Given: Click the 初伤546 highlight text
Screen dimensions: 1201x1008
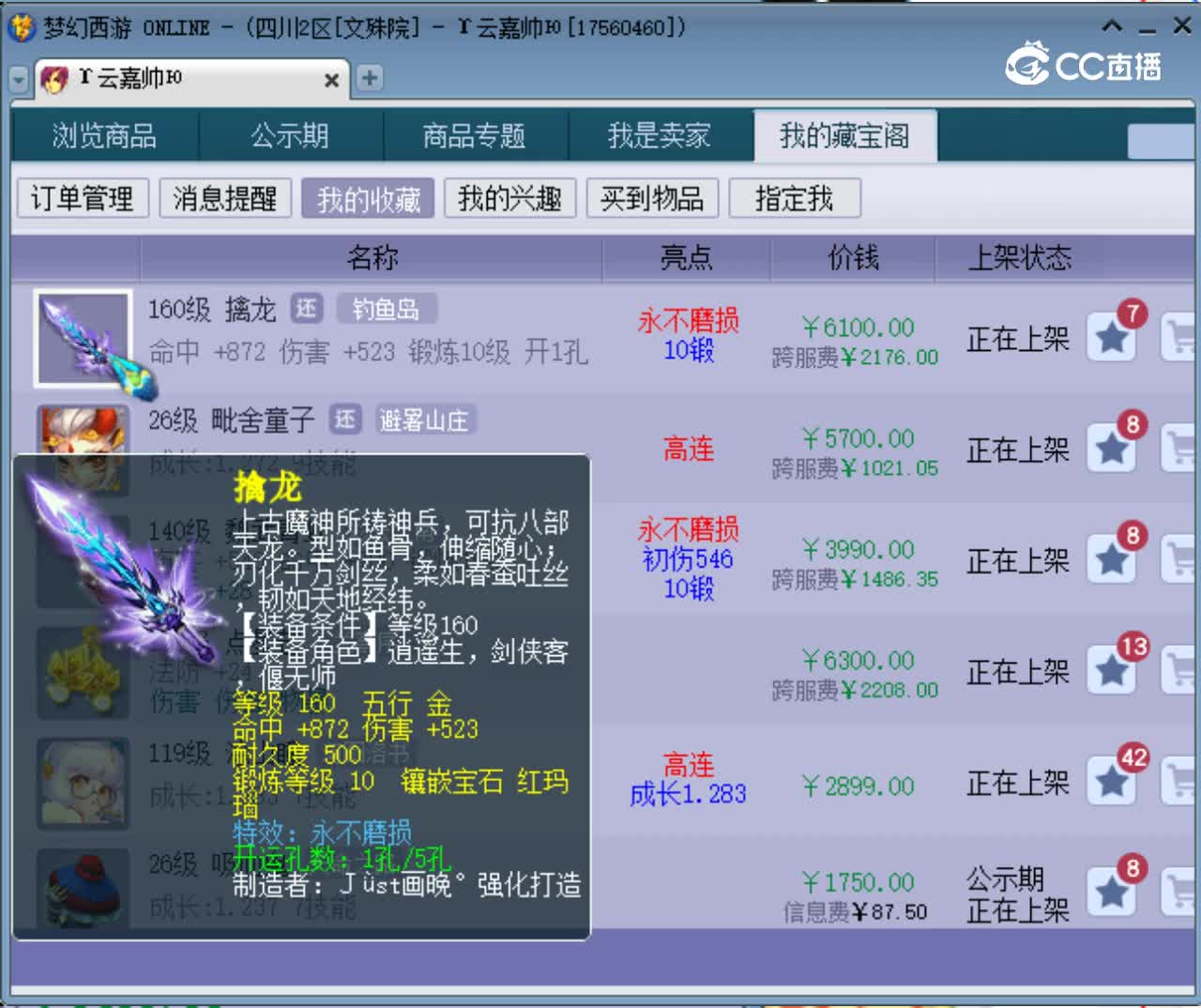Looking at the screenshot, I should [x=688, y=559].
